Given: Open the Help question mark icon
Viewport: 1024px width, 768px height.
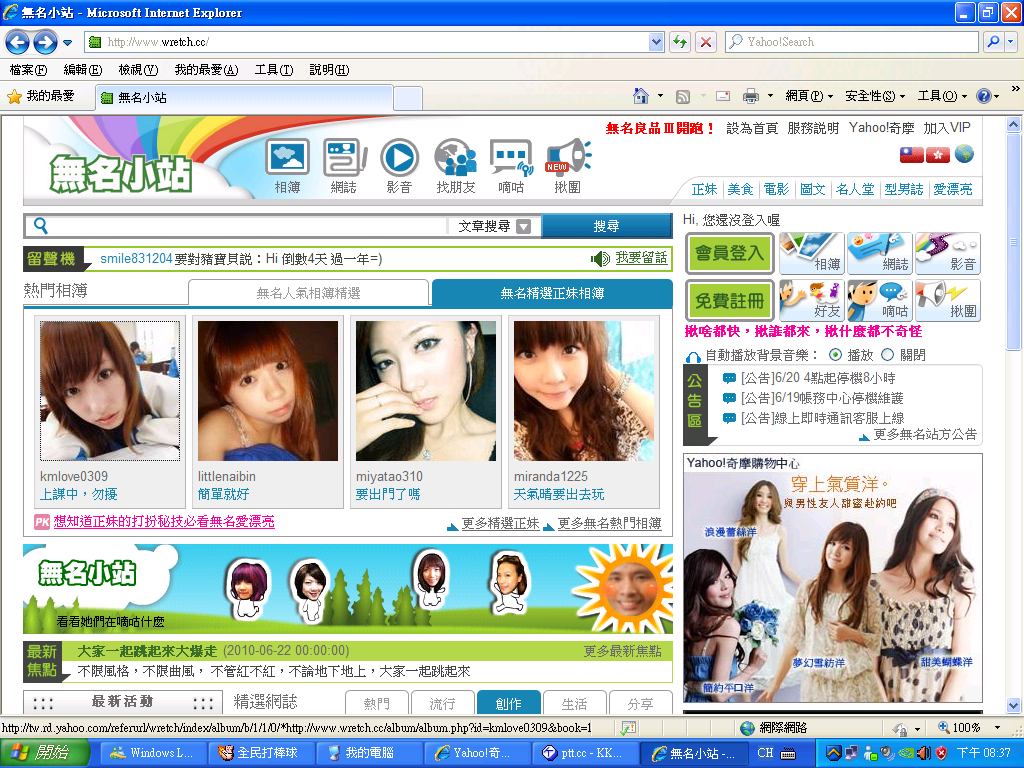Looking at the screenshot, I should [x=984, y=96].
